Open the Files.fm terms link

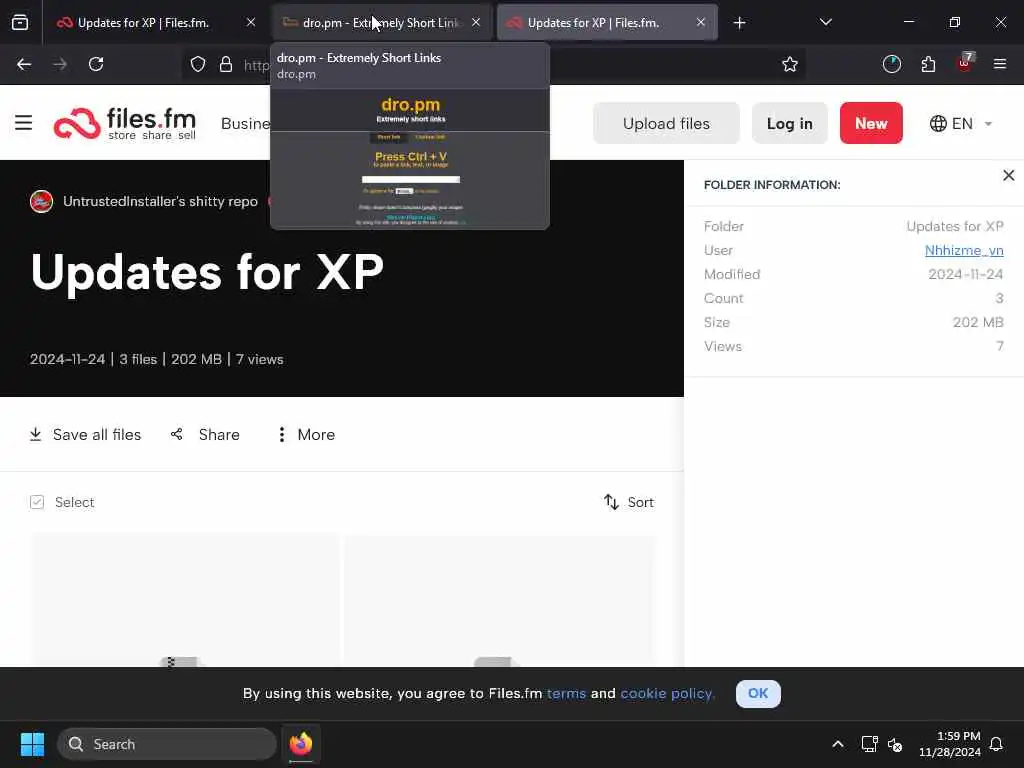pyautogui.click(x=566, y=694)
